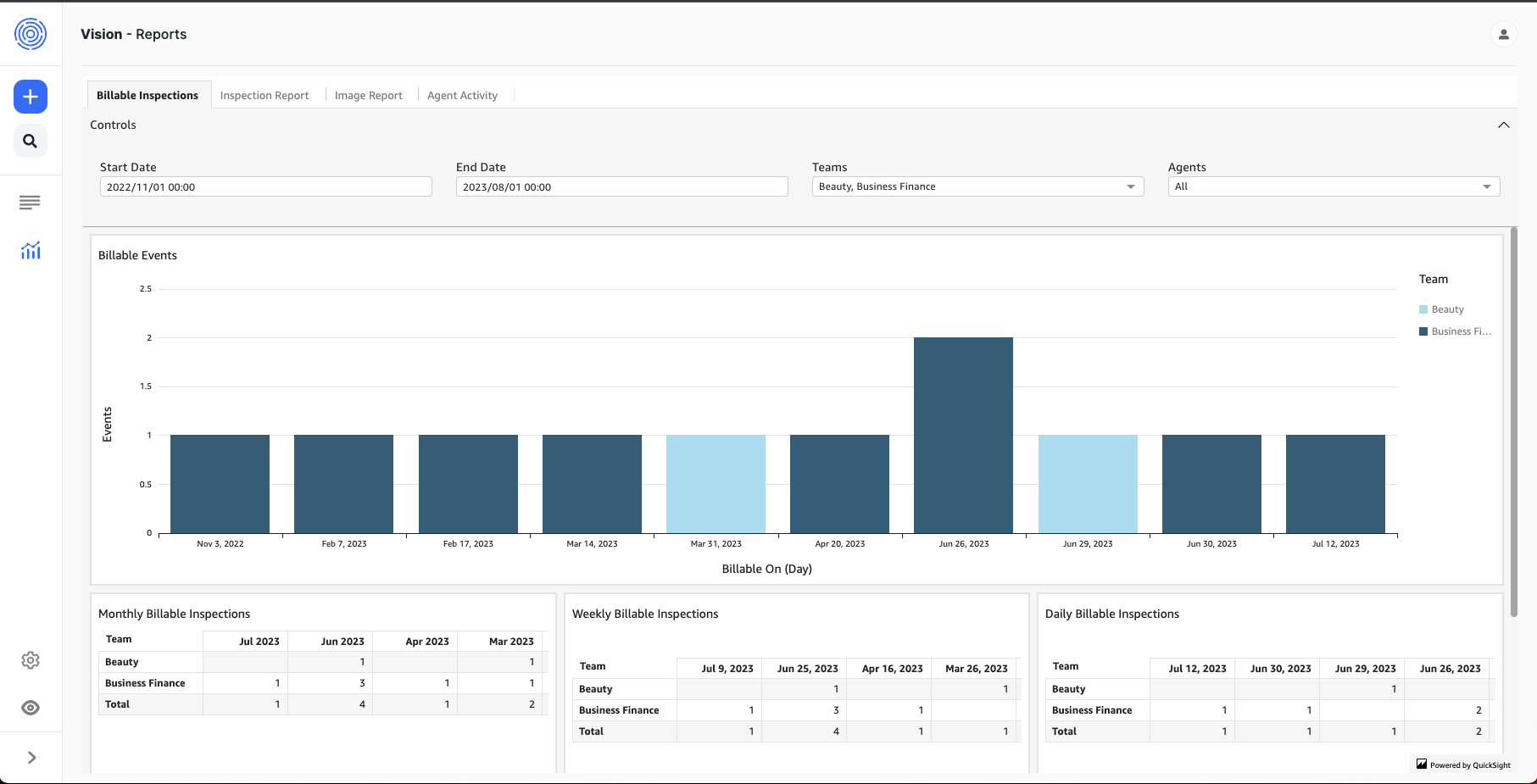
Task: Switch to Agent Activity tab
Action: 462,95
